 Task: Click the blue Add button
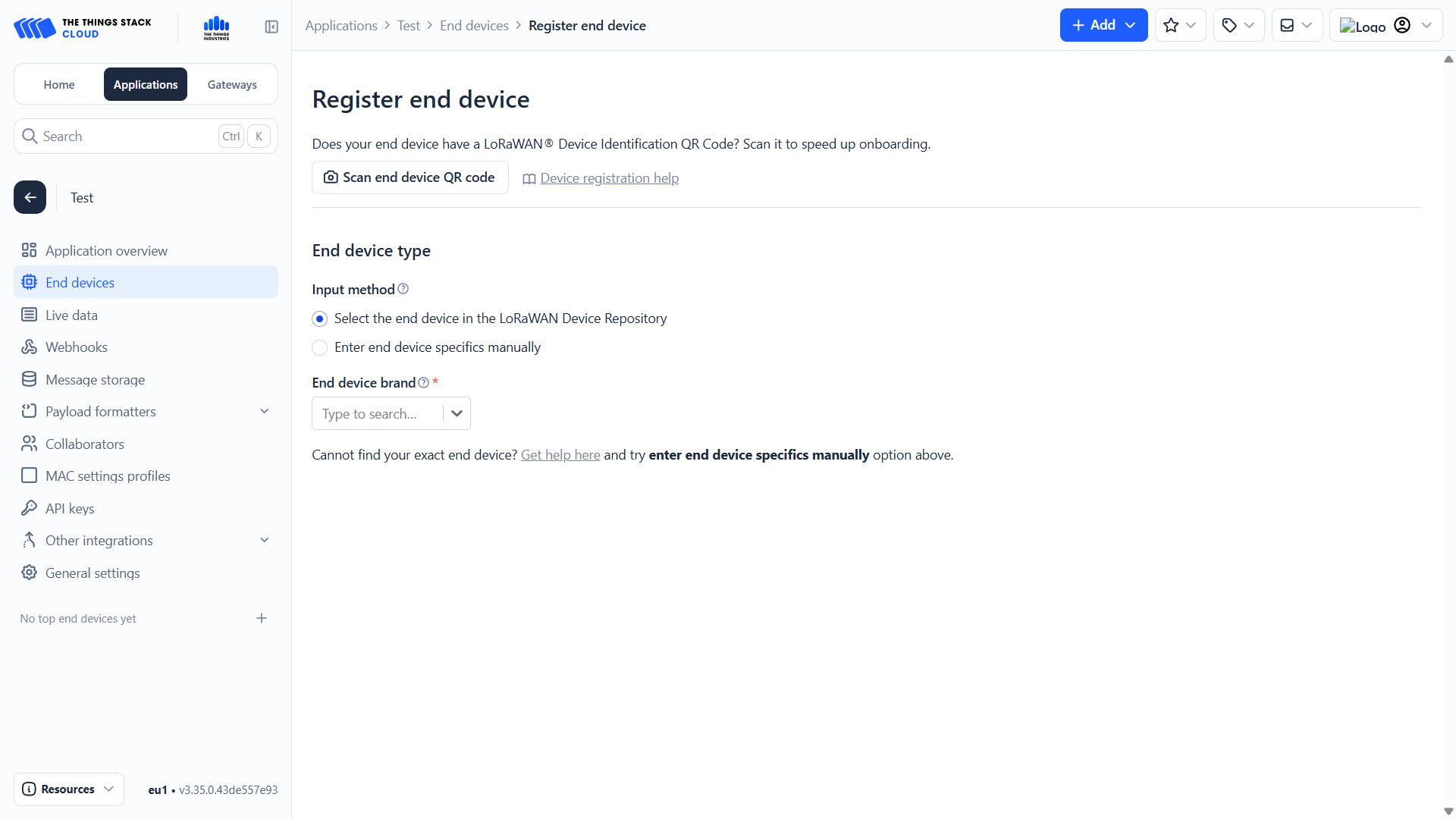pyautogui.click(x=1103, y=25)
